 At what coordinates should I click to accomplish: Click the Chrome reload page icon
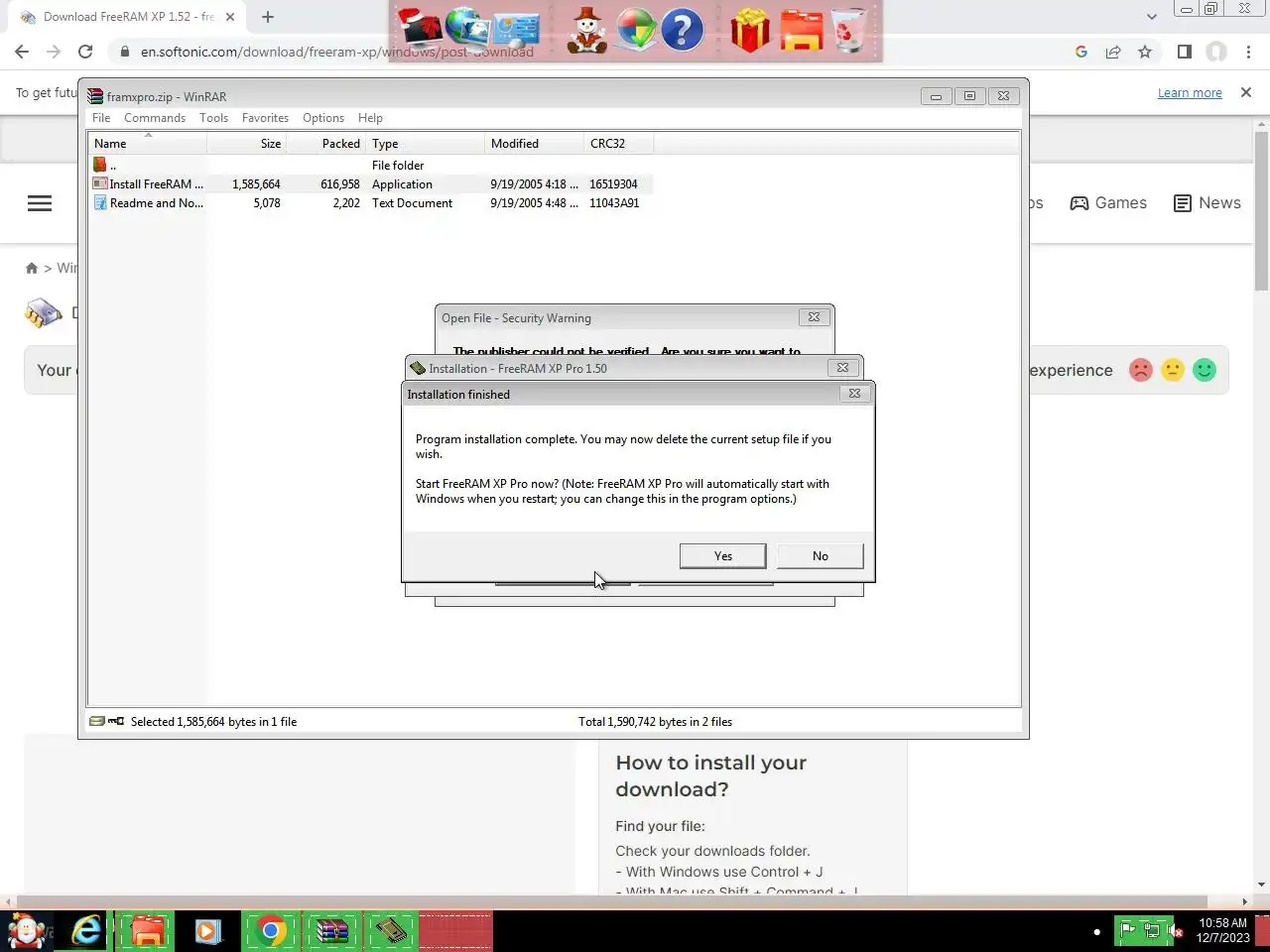click(x=85, y=52)
